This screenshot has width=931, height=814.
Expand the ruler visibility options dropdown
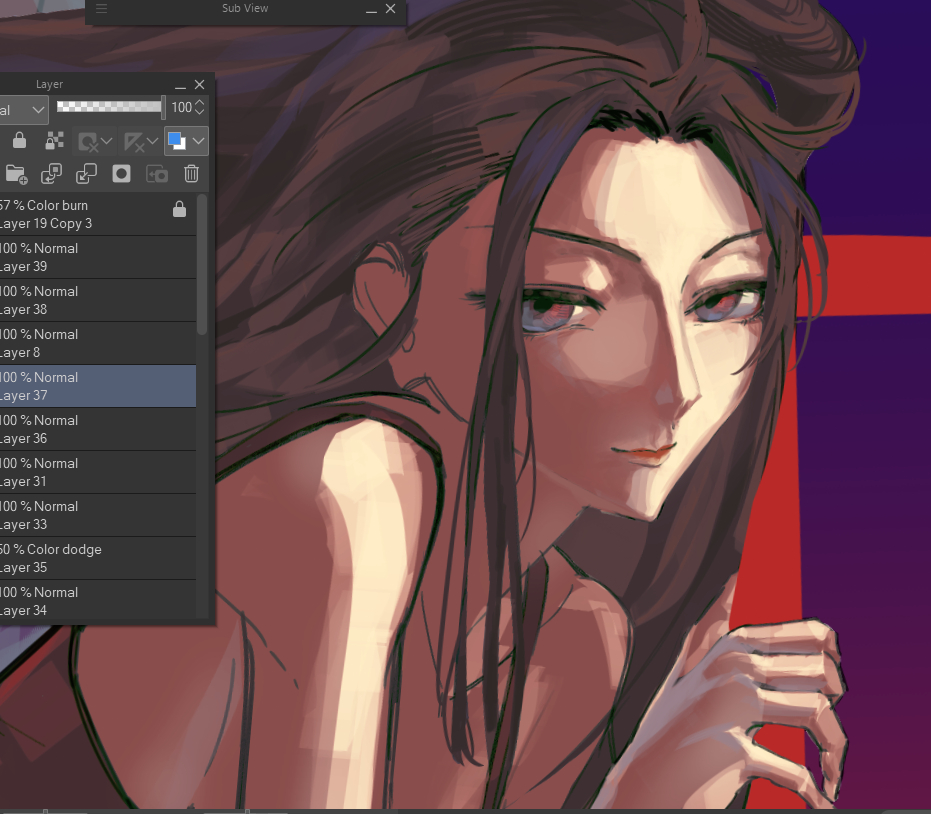[152, 141]
